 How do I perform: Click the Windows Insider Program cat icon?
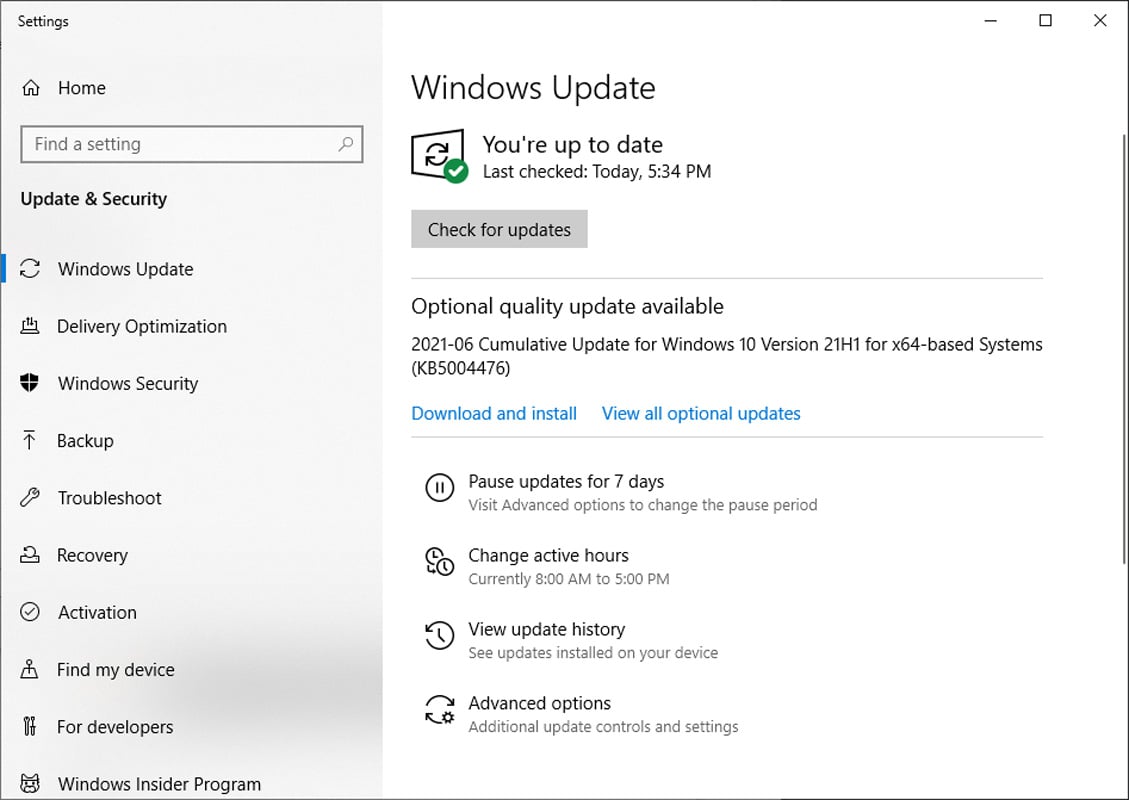[30, 783]
